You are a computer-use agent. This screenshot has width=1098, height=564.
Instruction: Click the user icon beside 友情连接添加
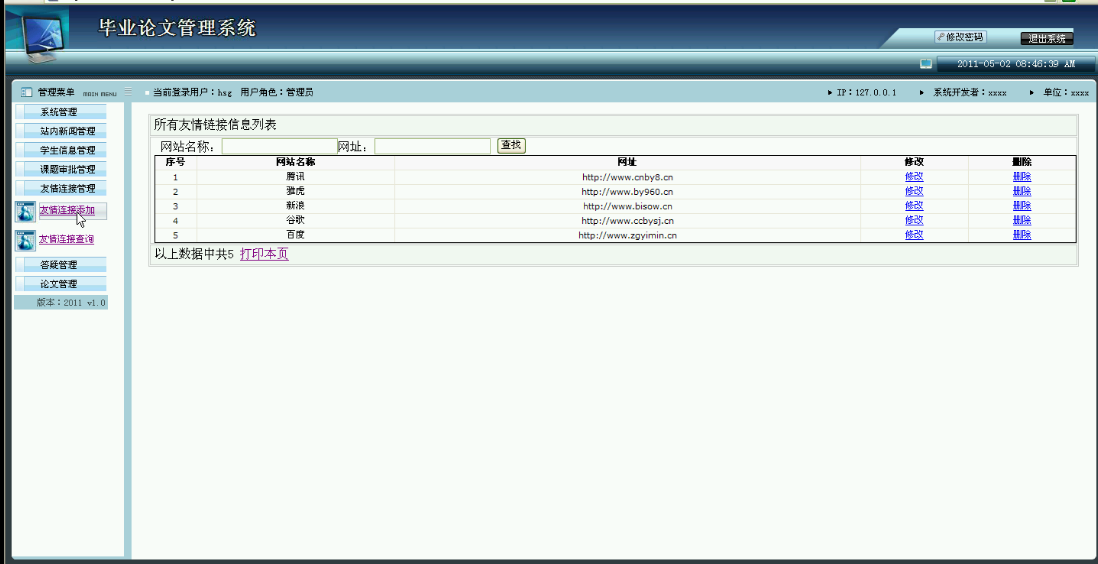pos(25,212)
